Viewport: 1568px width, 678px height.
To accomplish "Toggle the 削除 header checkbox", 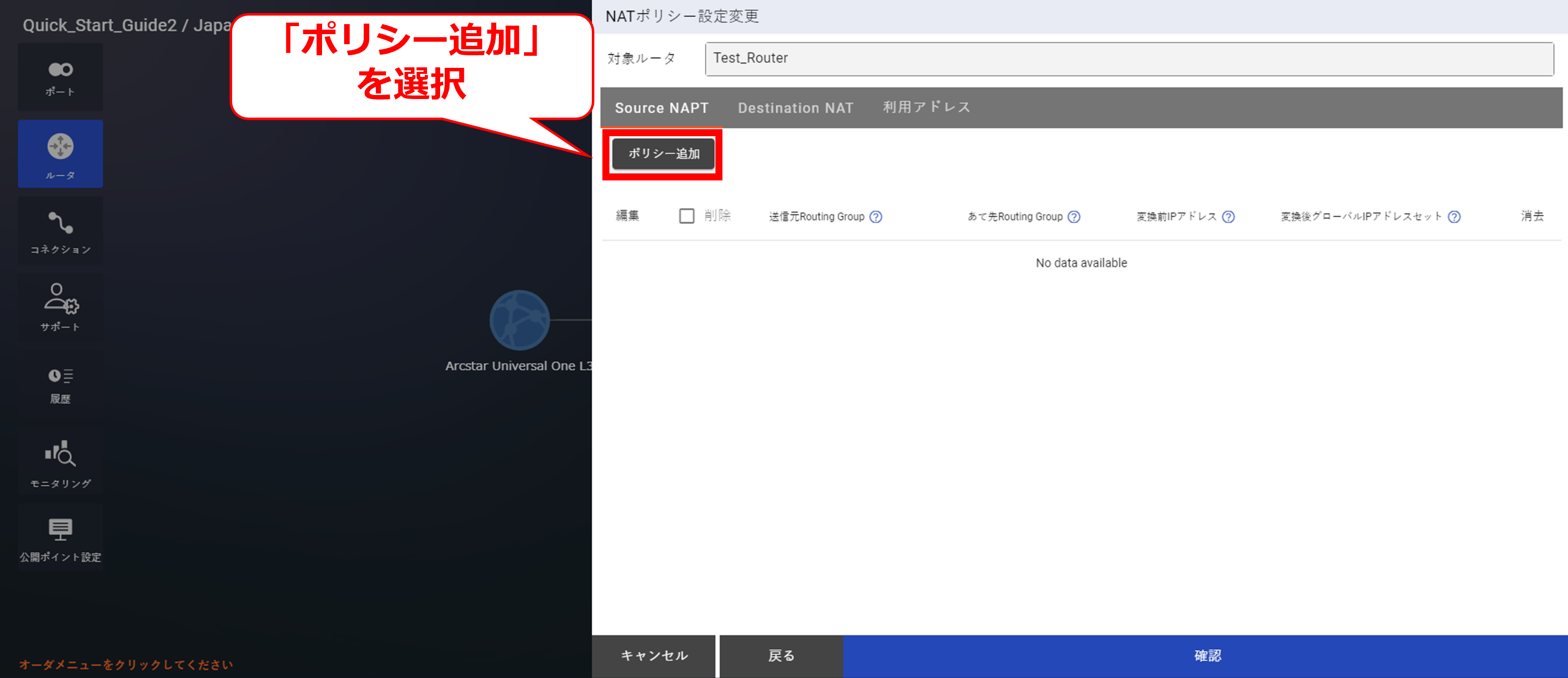I will (x=686, y=216).
